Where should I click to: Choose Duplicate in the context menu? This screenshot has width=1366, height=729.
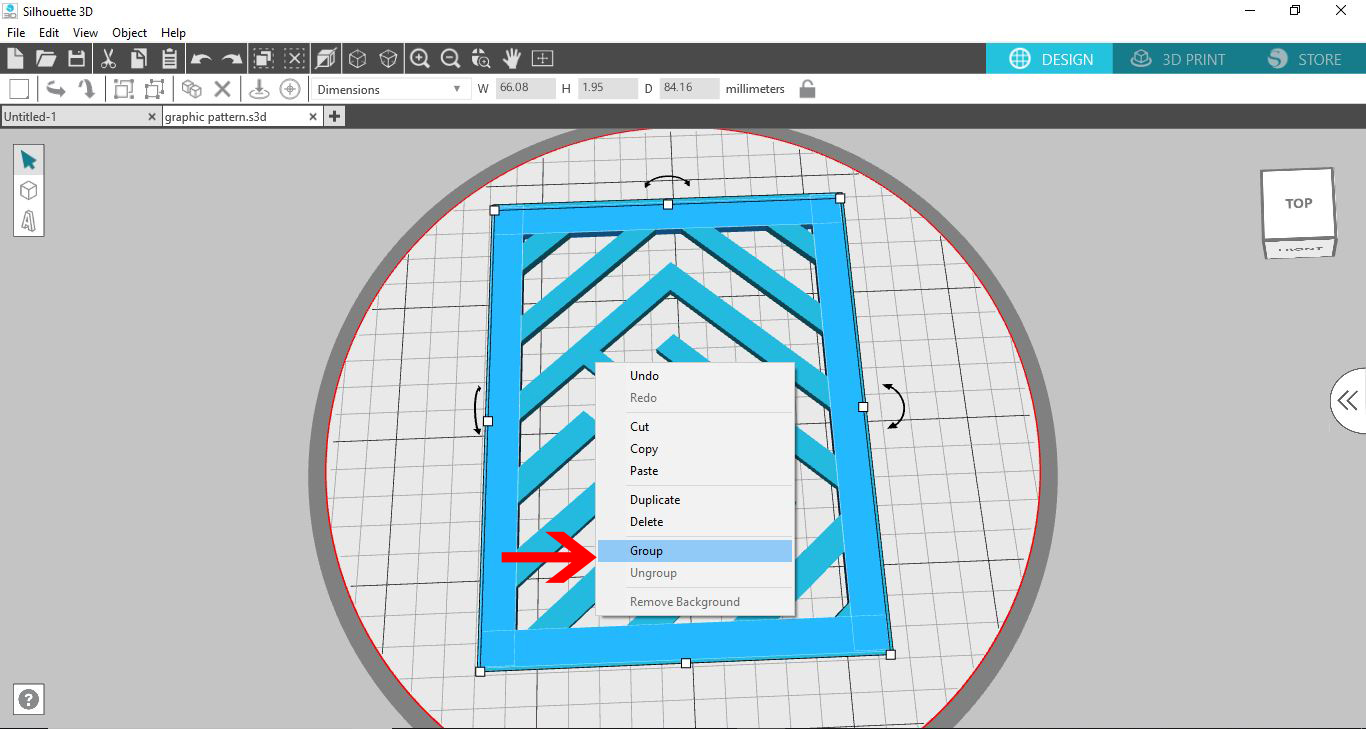pos(695,500)
